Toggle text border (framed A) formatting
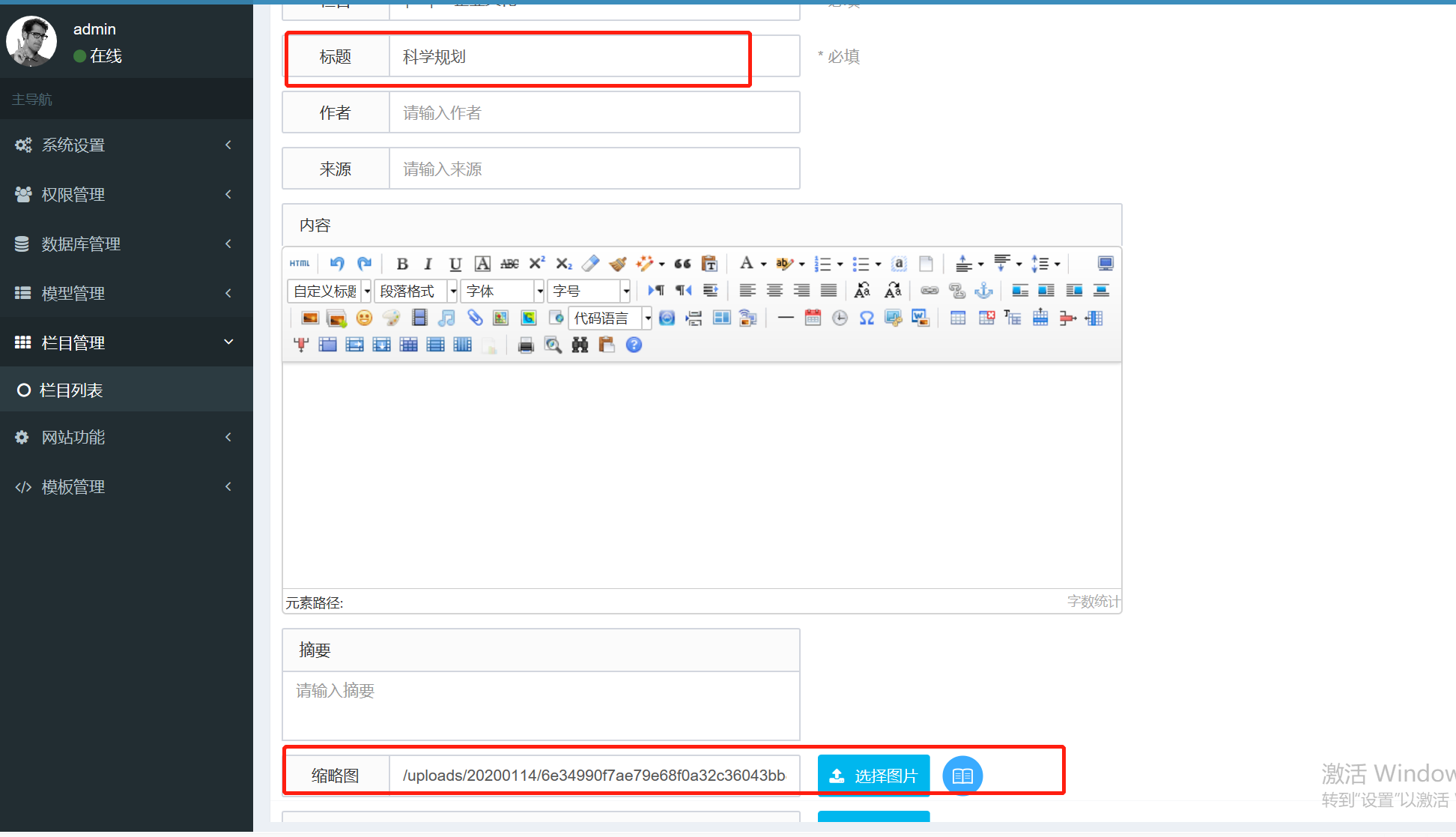The width and height of the screenshot is (1456, 837). pos(483,264)
